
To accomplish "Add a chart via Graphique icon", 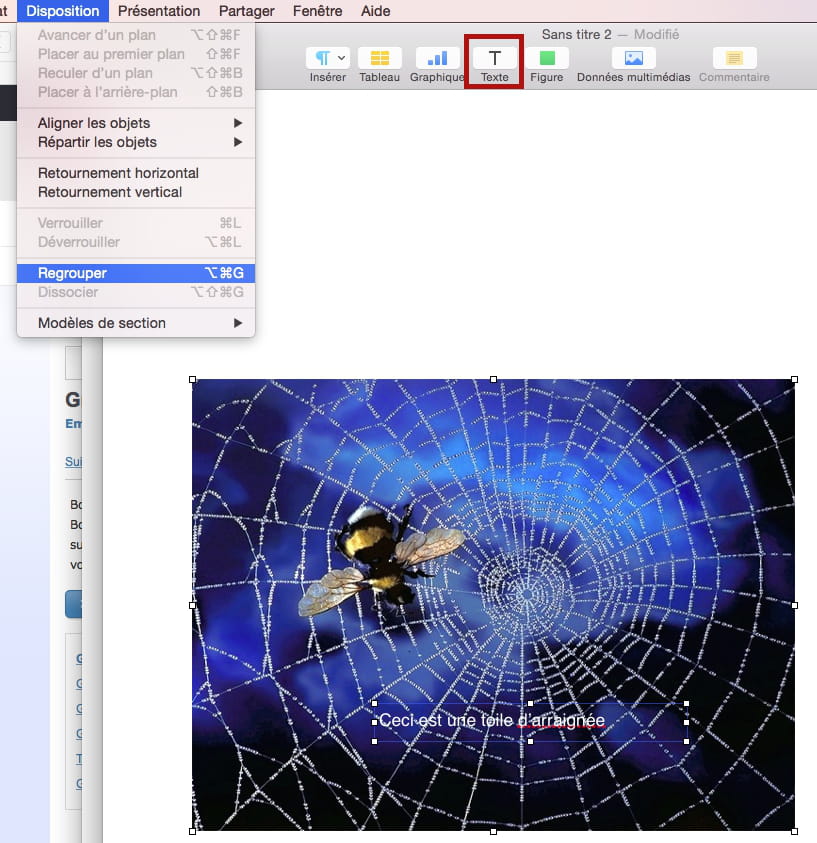I will click(x=437, y=58).
